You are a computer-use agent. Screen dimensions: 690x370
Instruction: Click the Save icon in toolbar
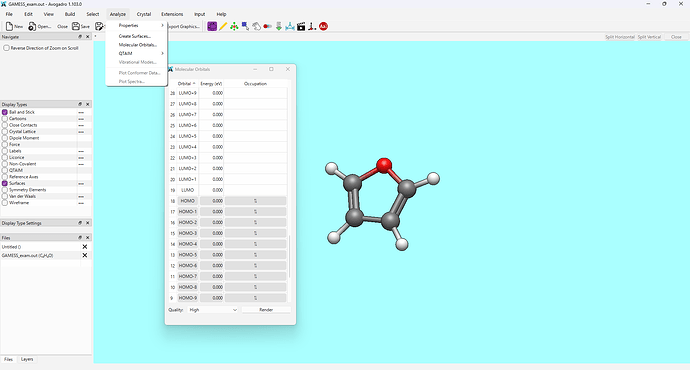(76, 26)
